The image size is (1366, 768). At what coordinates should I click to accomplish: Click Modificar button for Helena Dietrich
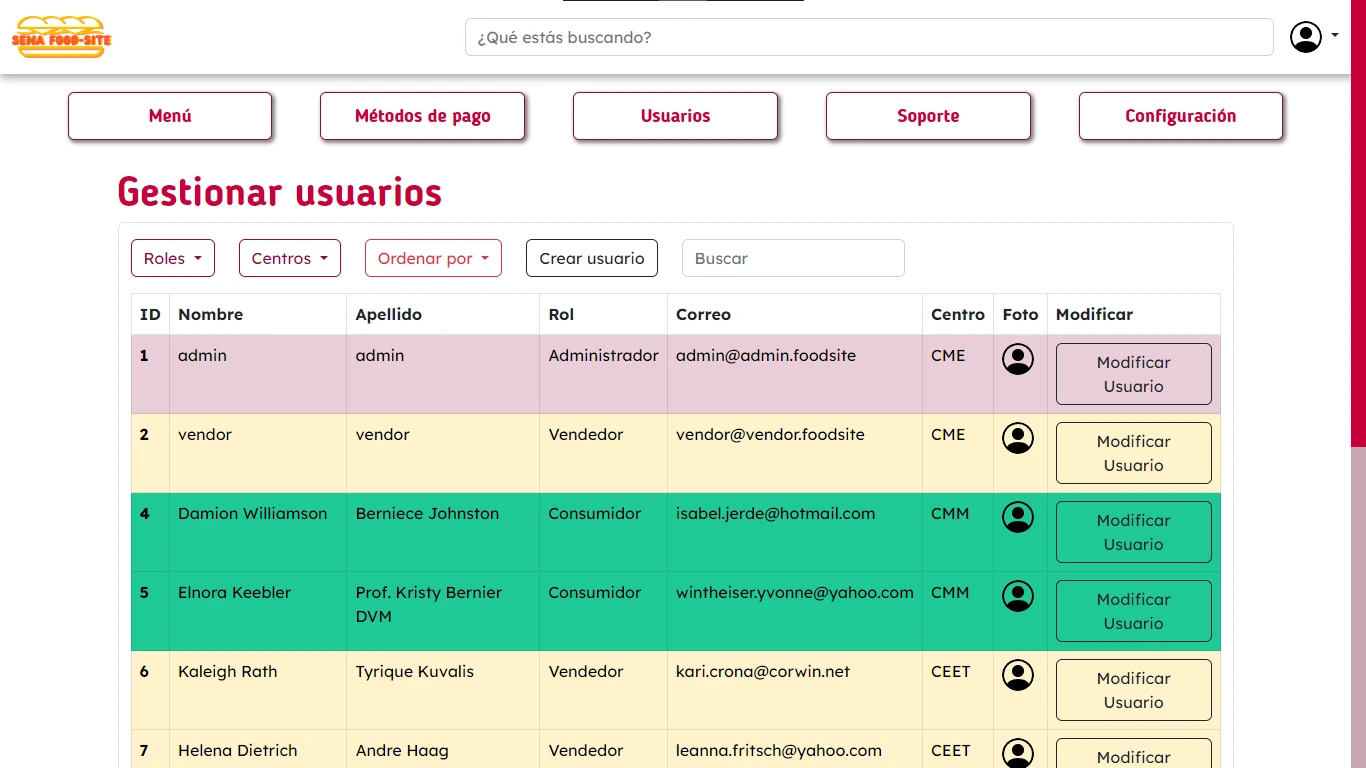(x=1134, y=754)
